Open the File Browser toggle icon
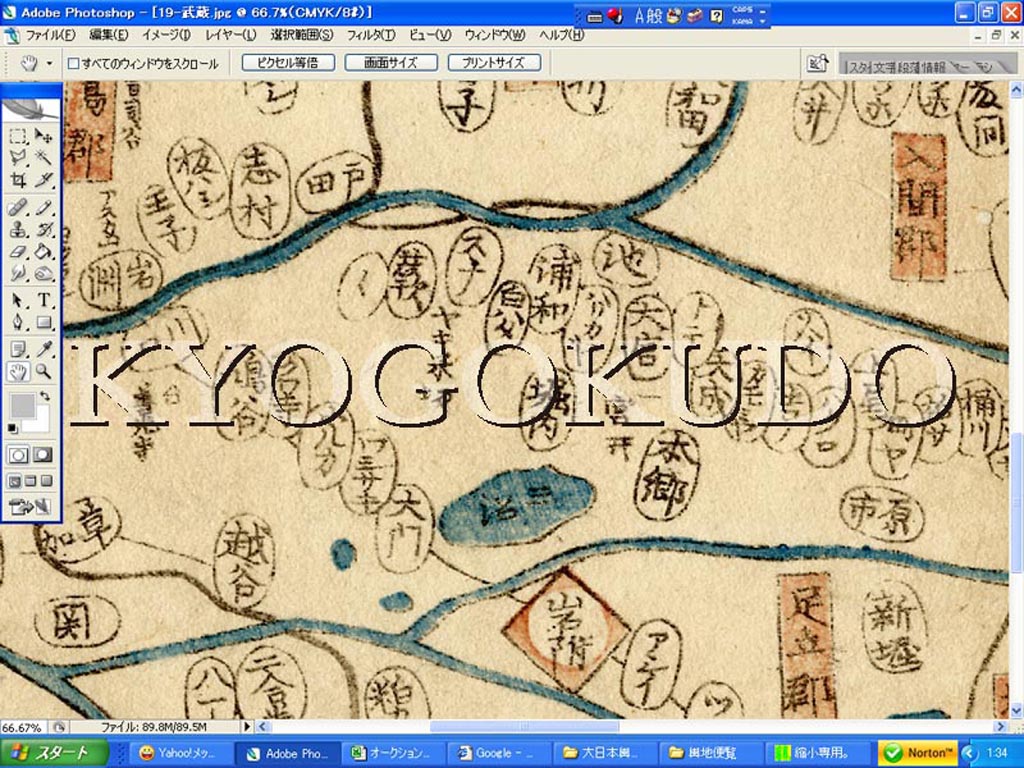1024x768 pixels. pyautogui.click(x=817, y=63)
